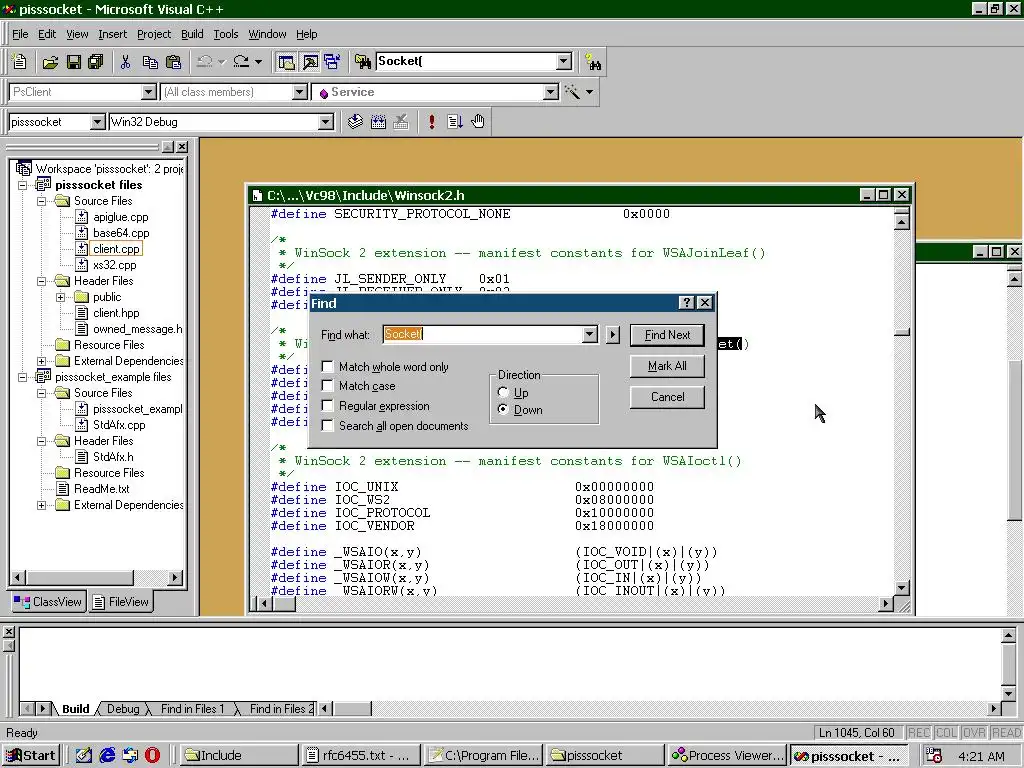
Task: Open the PsClient class dropdown
Action: tap(148, 92)
